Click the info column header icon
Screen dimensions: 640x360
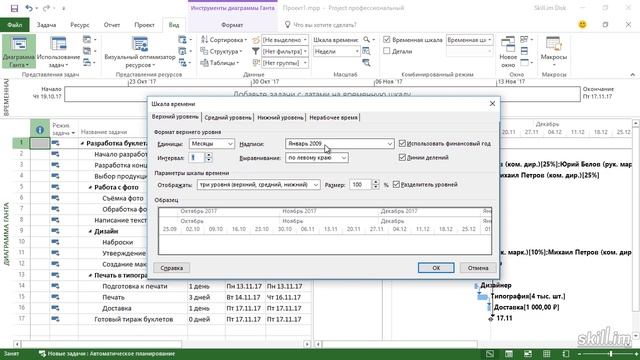(40, 130)
